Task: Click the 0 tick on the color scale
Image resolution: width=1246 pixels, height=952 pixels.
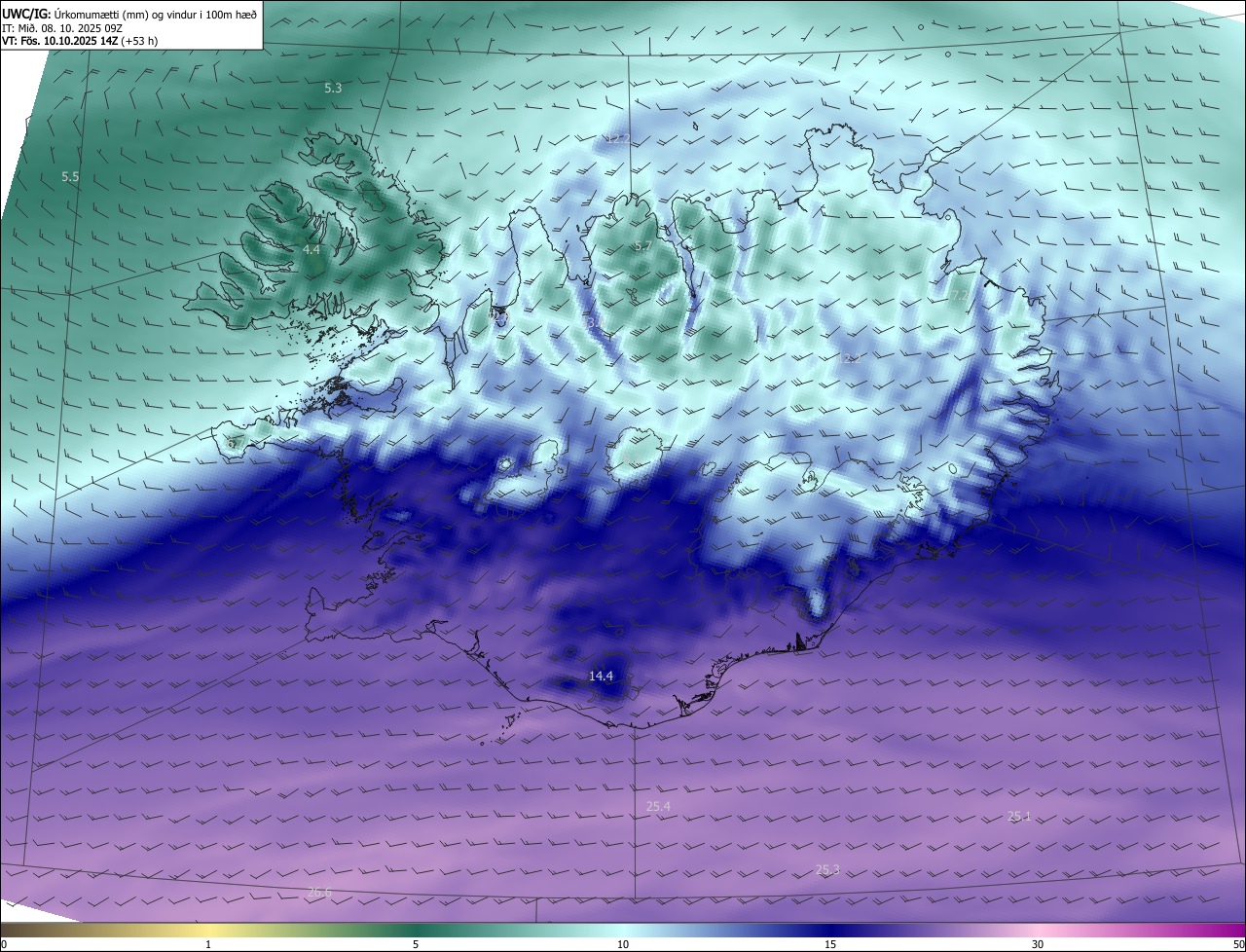Action: coord(4,944)
